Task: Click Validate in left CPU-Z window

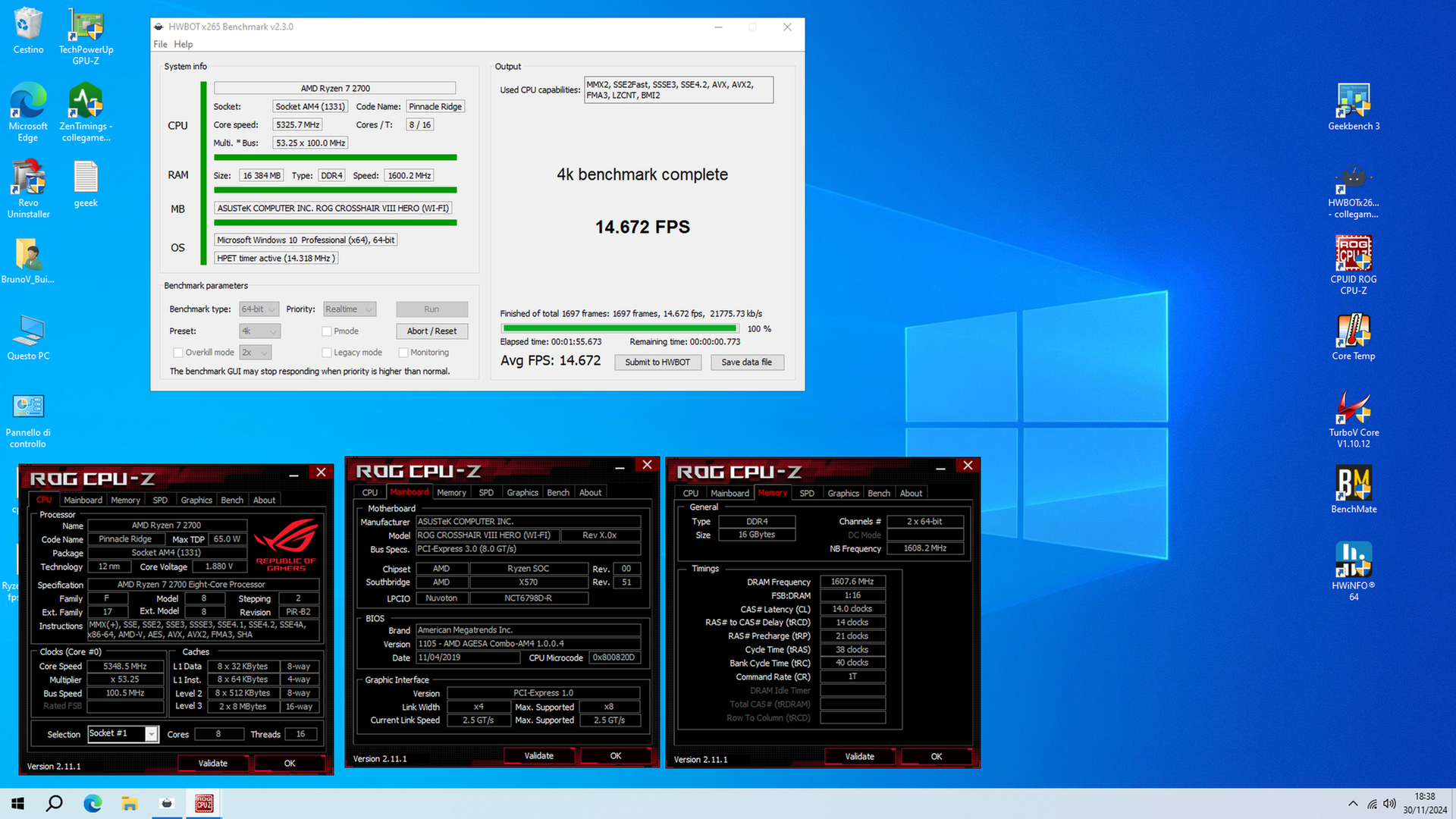Action: click(x=213, y=763)
